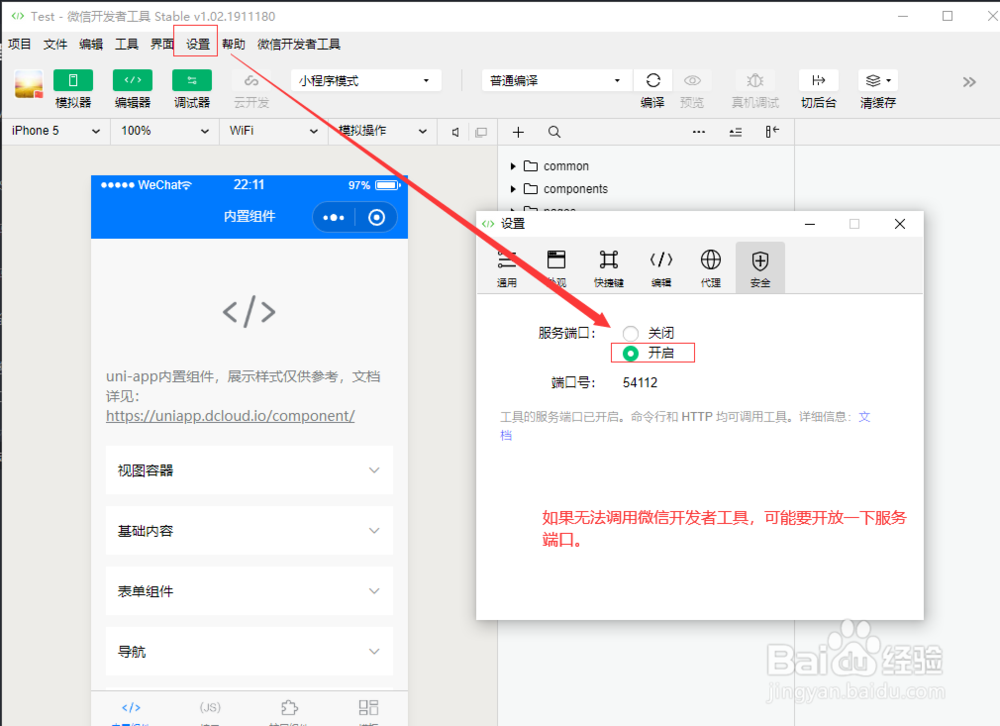Open the 文件 menu
The image size is (1000, 726).
click(x=55, y=44)
